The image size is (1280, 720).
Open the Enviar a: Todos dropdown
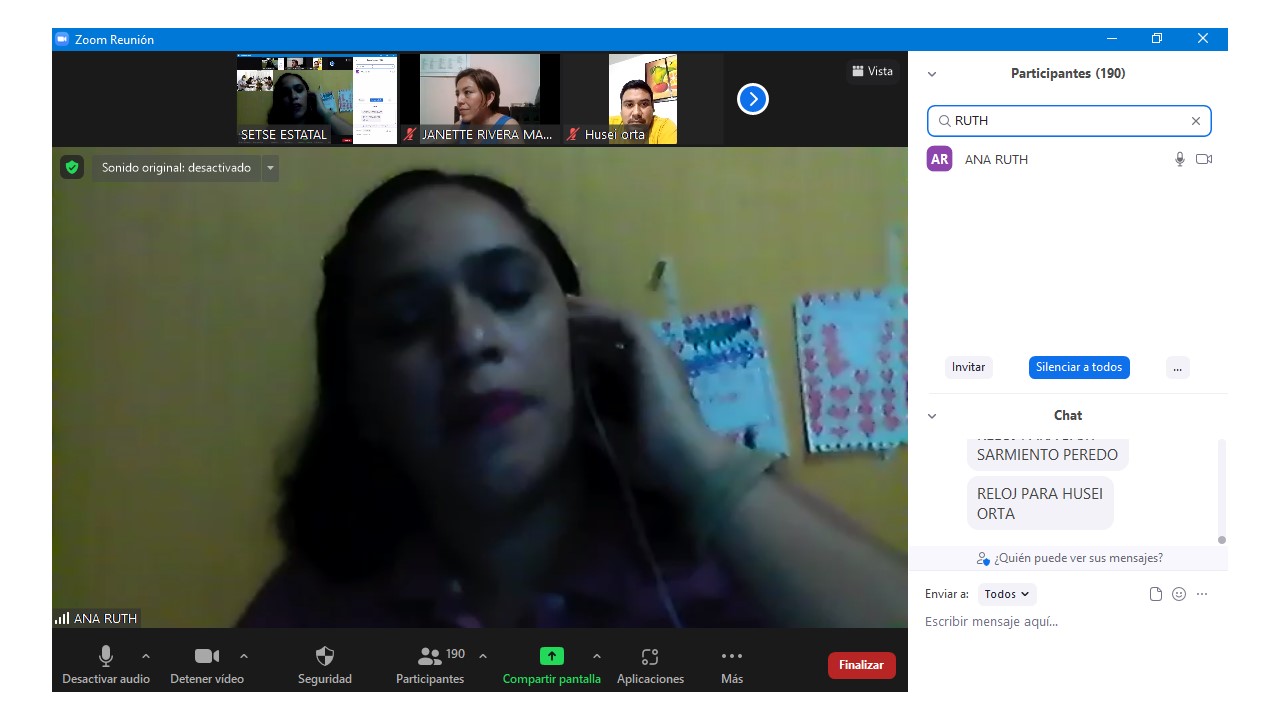pos(1007,594)
